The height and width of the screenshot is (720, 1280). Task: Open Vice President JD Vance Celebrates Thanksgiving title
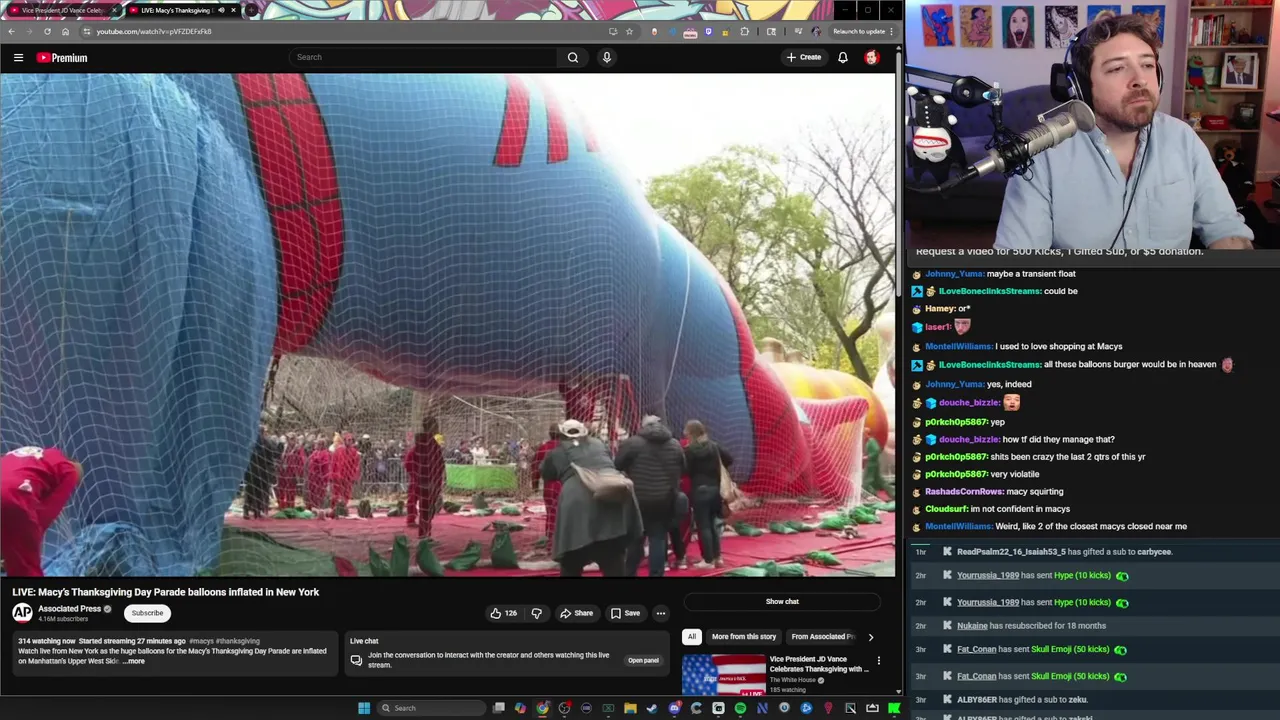819,664
